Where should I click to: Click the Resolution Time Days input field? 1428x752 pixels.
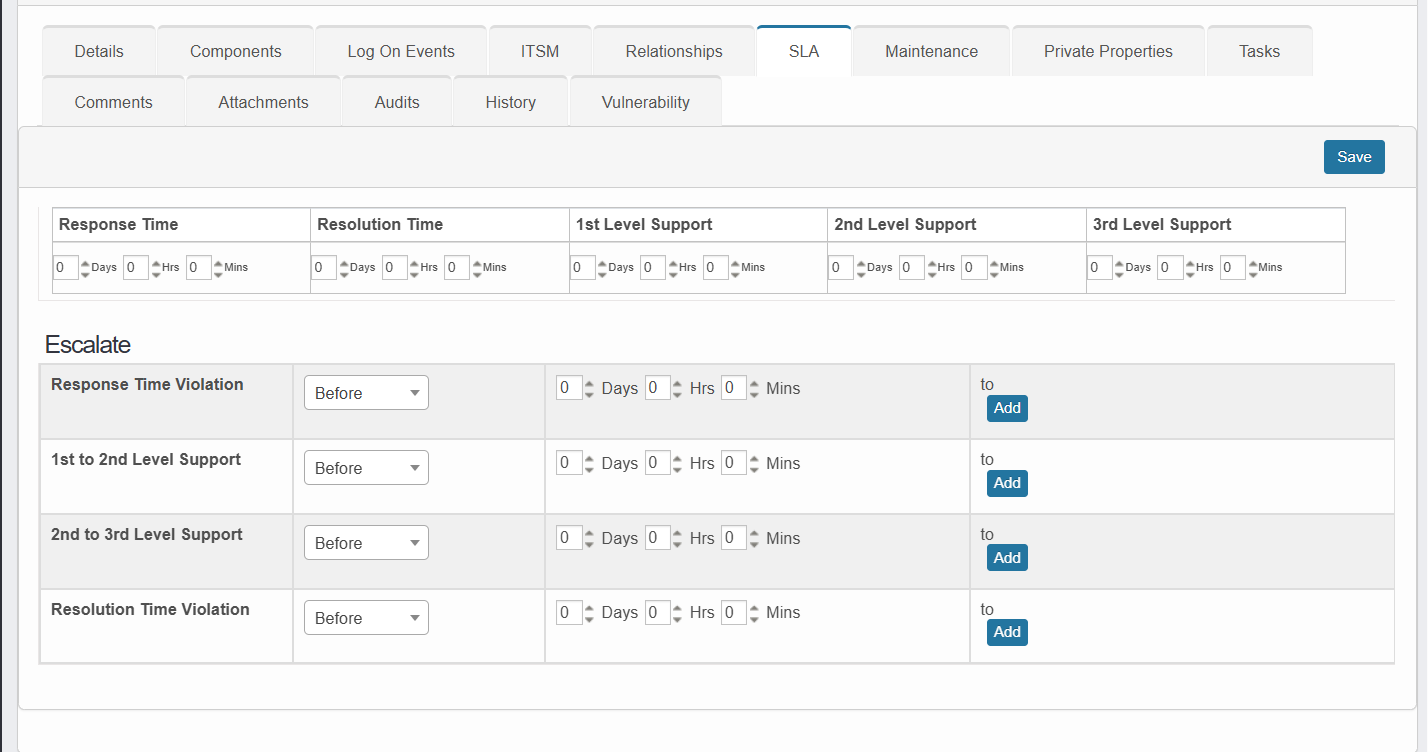coord(323,268)
